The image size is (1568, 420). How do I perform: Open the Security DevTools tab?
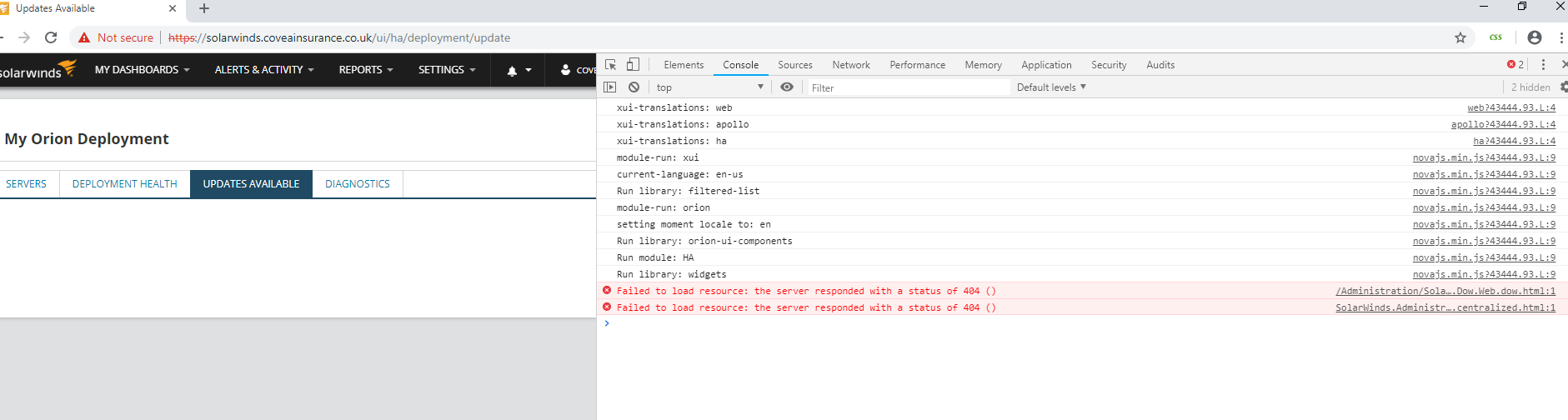coord(1109,64)
